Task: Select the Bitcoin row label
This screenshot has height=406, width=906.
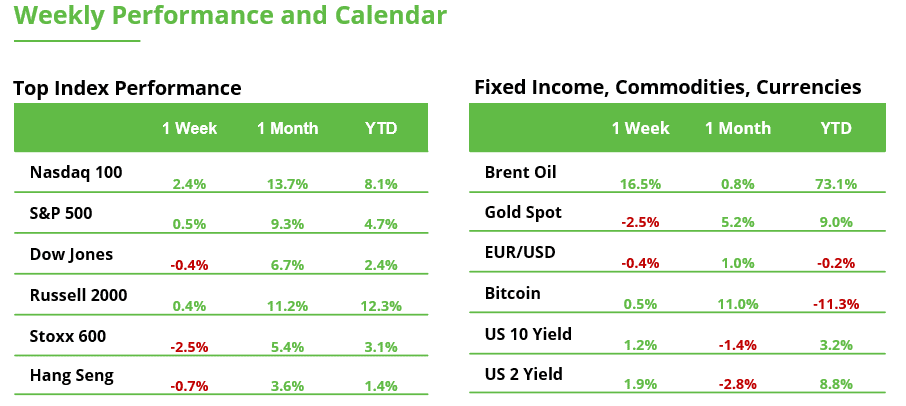Action: pyautogui.click(x=512, y=294)
